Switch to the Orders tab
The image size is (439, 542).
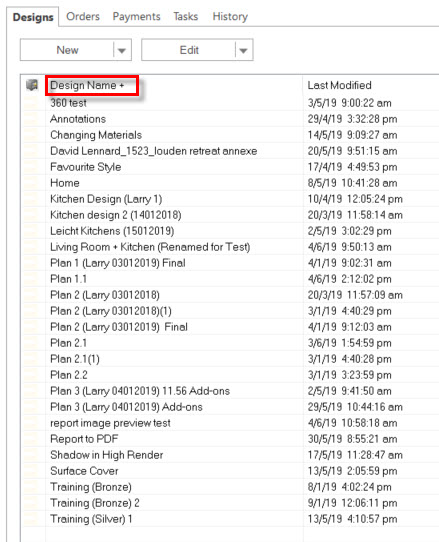[83, 17]
